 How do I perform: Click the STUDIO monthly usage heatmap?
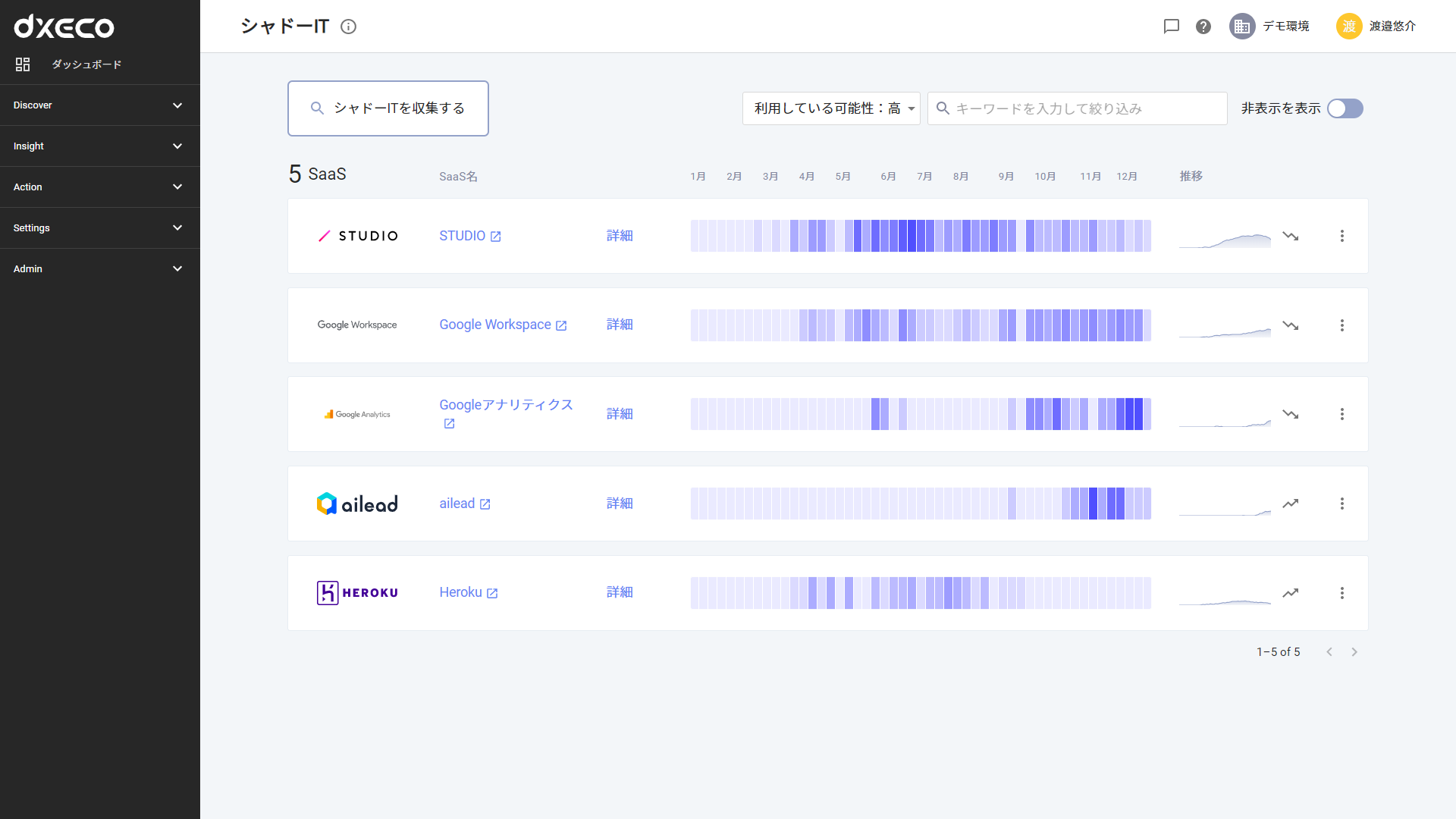pos(921,236)
